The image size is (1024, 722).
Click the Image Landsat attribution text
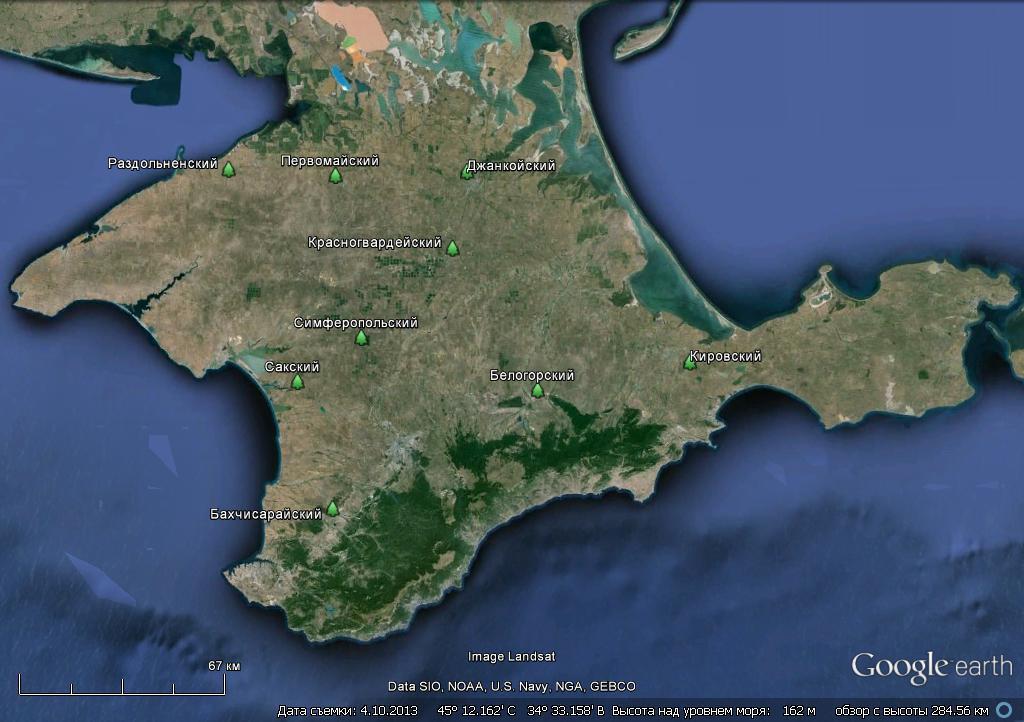pos(511,657)
